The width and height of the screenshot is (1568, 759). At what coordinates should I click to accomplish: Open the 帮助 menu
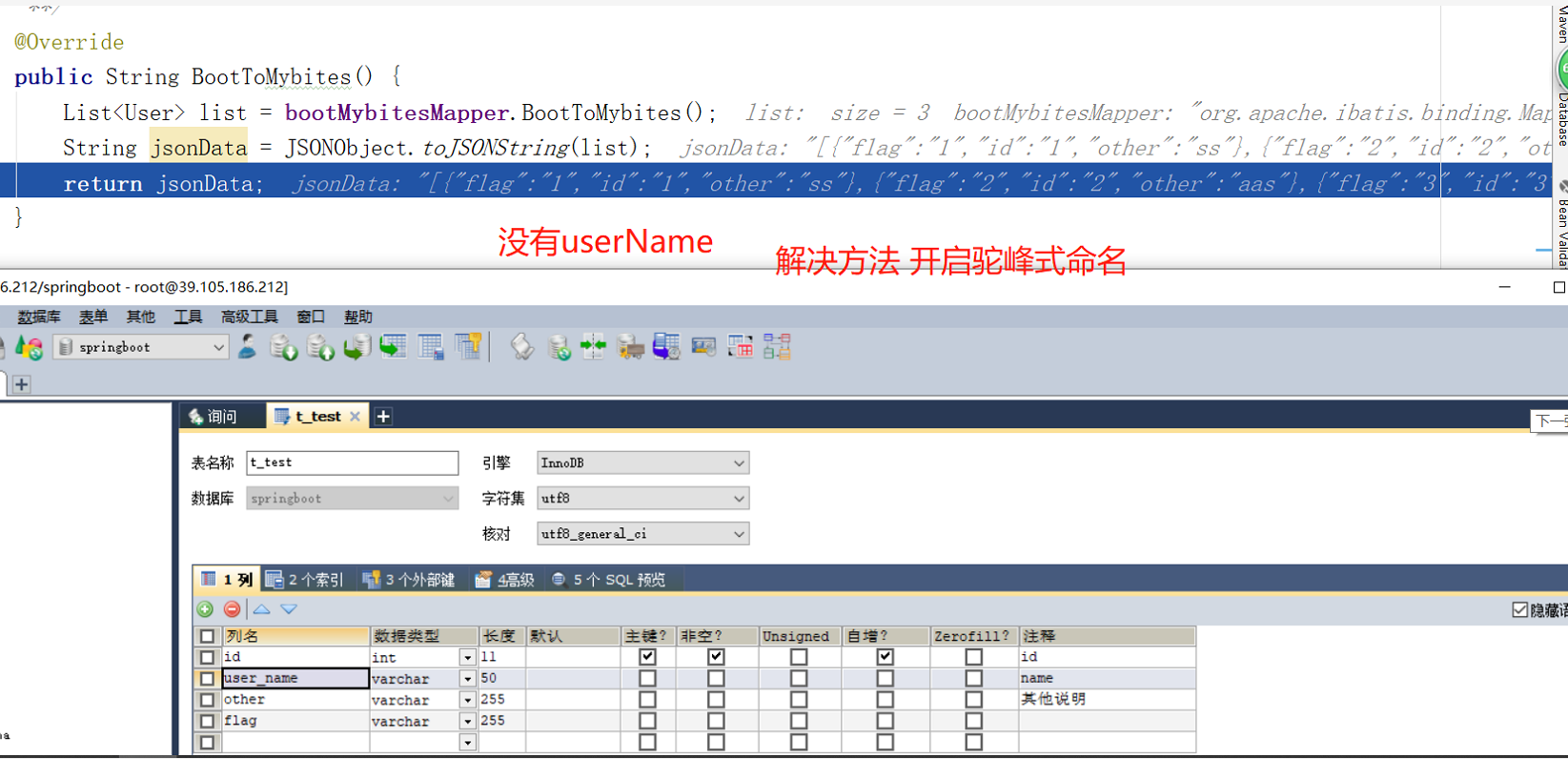(x=358, y=317)
